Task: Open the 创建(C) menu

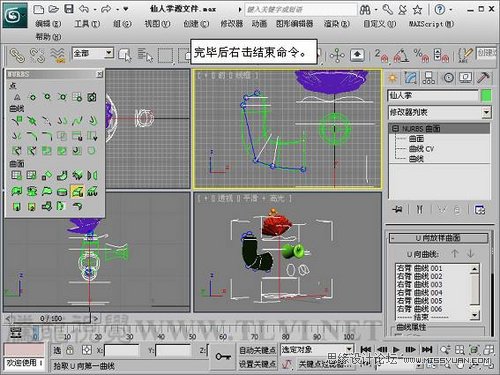Action: (x=196, y=24)
